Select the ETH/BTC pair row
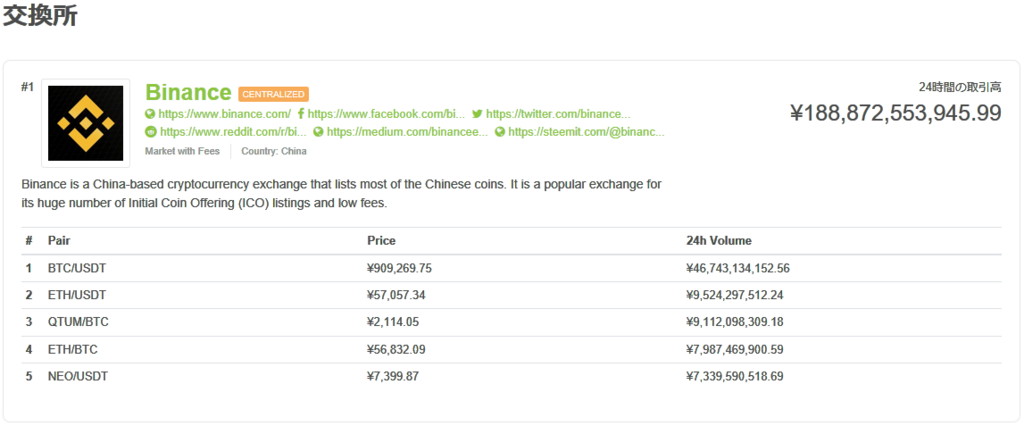The image size is (1024, 426). click(511, 350)
